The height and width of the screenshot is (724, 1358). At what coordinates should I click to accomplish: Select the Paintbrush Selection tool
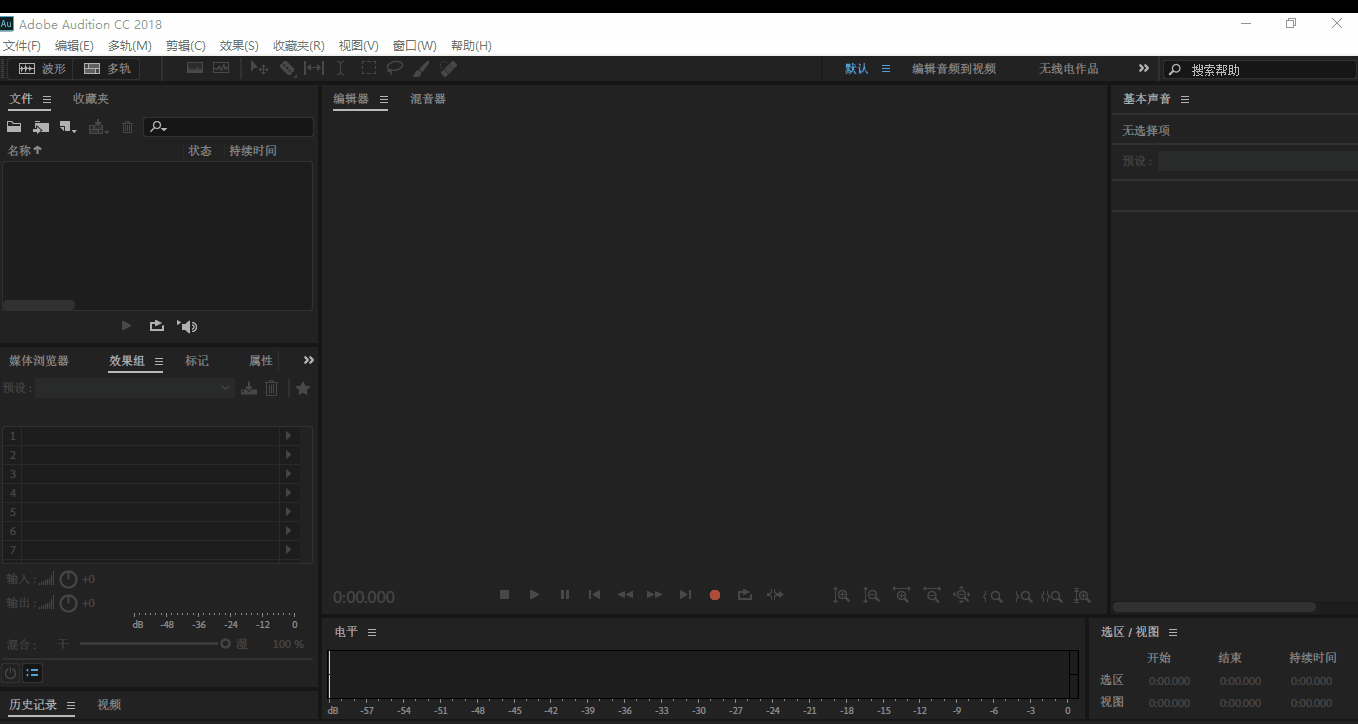coord(422,68)
